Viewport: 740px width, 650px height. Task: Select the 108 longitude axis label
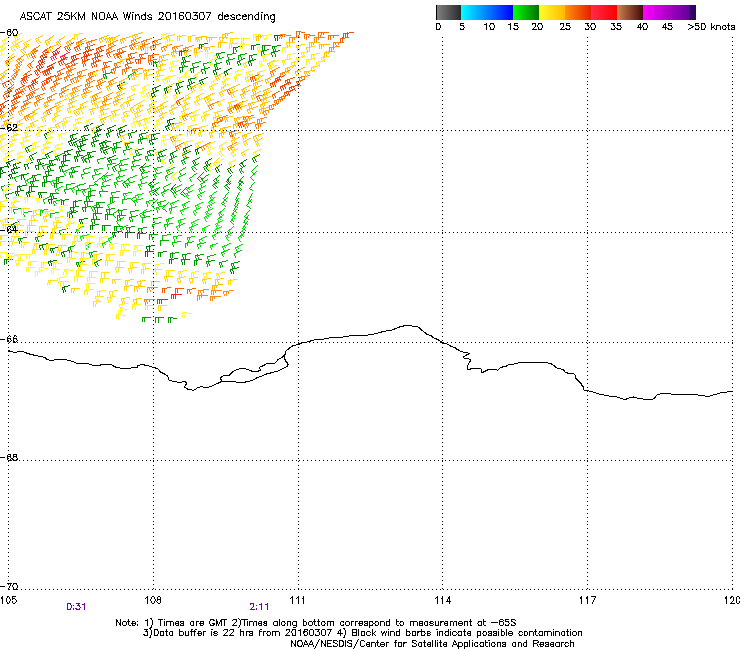[153, 600]
